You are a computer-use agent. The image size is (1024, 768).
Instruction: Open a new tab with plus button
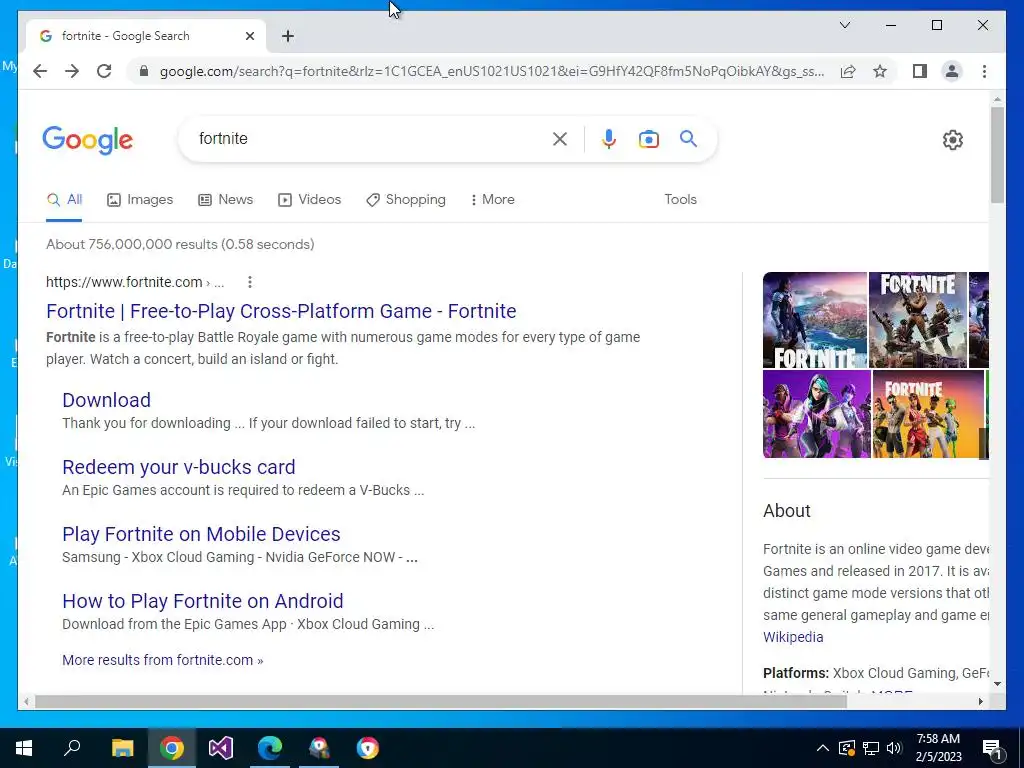coord(288,36)
